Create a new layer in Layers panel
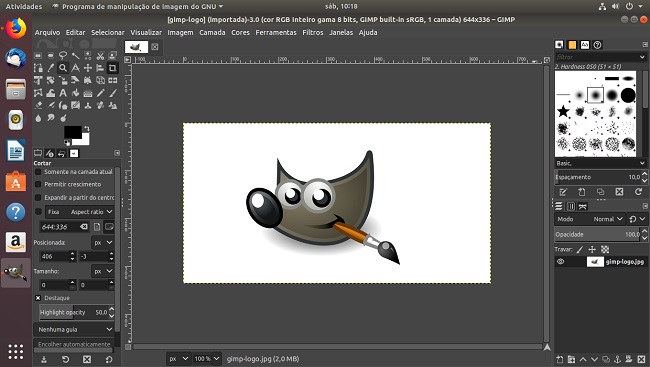Viewport: 650px width, 367px height. click(x=560, y=359)
